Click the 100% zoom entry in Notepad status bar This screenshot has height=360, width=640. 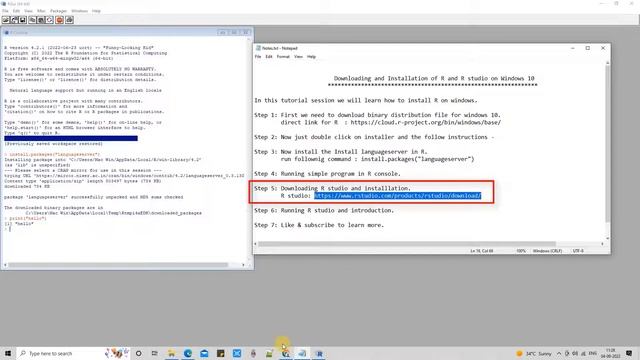(x=521, y=251)
